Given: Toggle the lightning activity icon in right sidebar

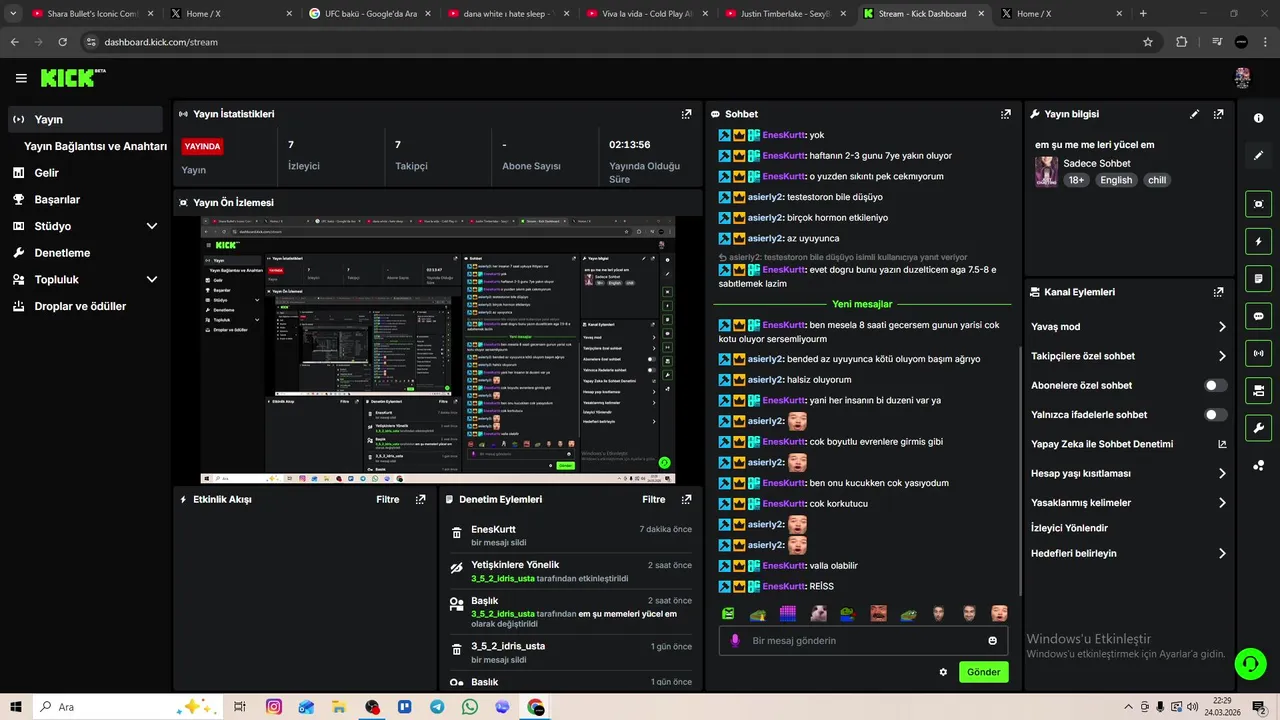Looking at the screenshot, I should pos(1258,241).
